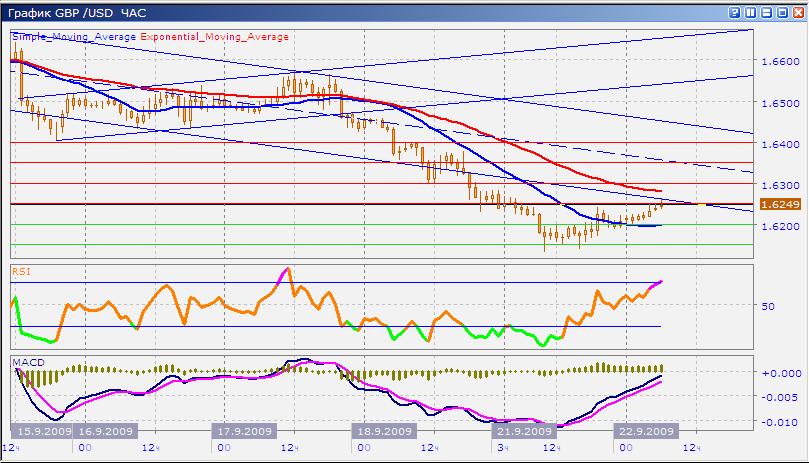Click the vertical split icon in title bar
This screenshot has width=809, height=463.
750,11
